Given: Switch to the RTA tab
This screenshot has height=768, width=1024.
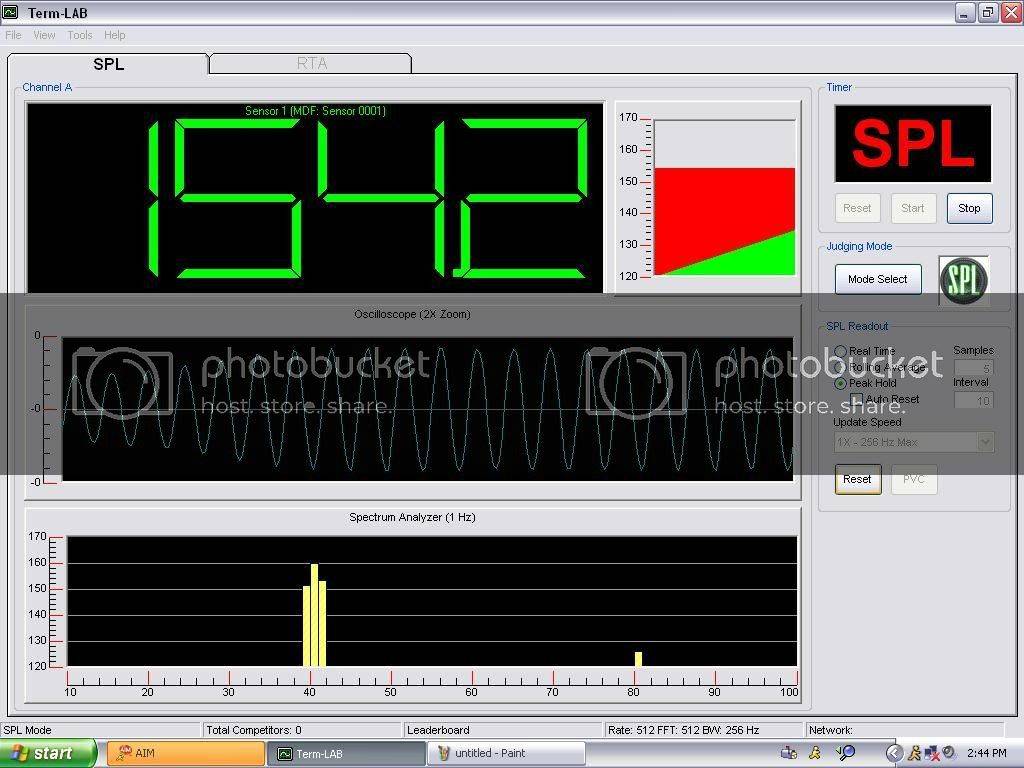Looking at the screenshot, I should 312,63.
